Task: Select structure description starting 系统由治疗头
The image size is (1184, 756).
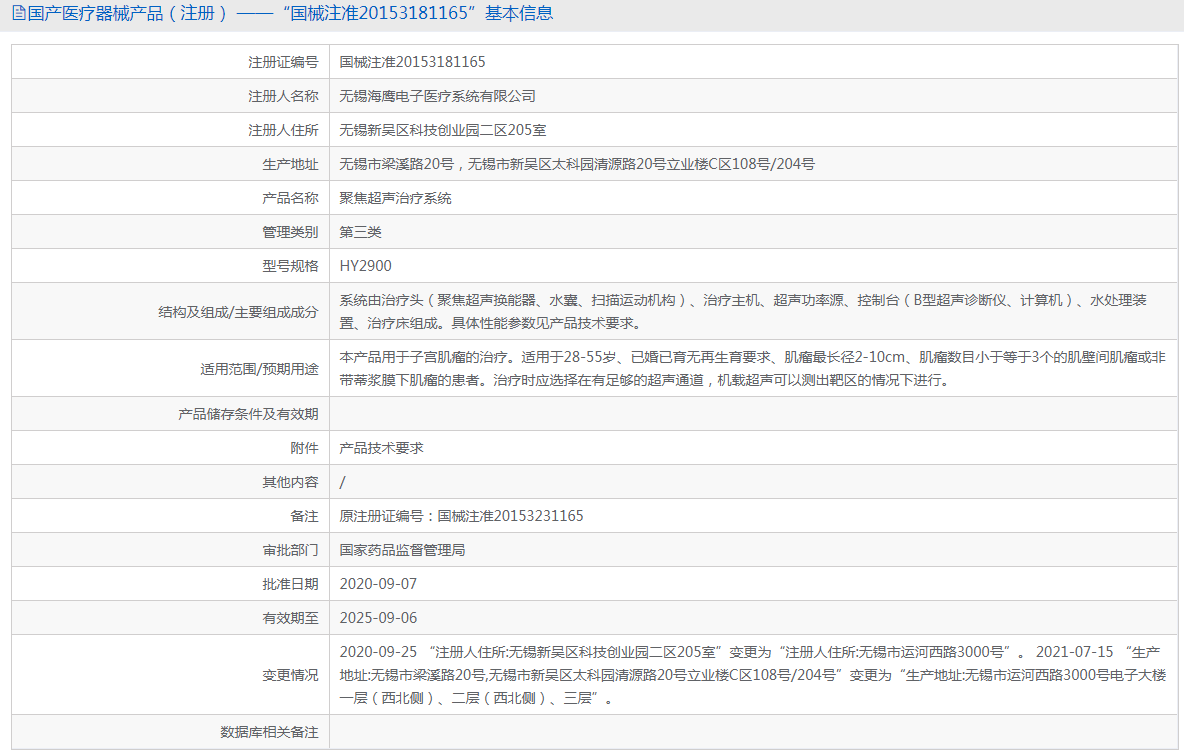Action: [743, 312]
